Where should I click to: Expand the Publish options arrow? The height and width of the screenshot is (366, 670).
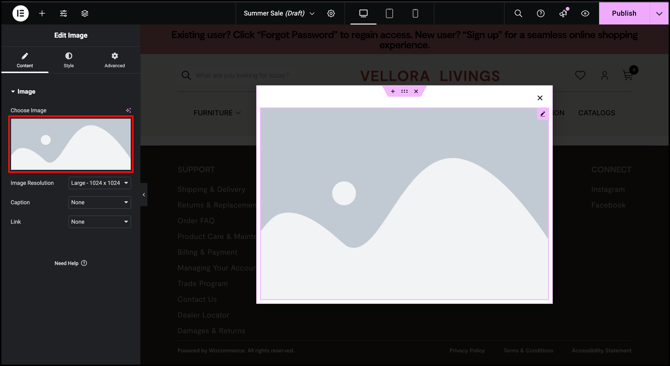(659, 13)
